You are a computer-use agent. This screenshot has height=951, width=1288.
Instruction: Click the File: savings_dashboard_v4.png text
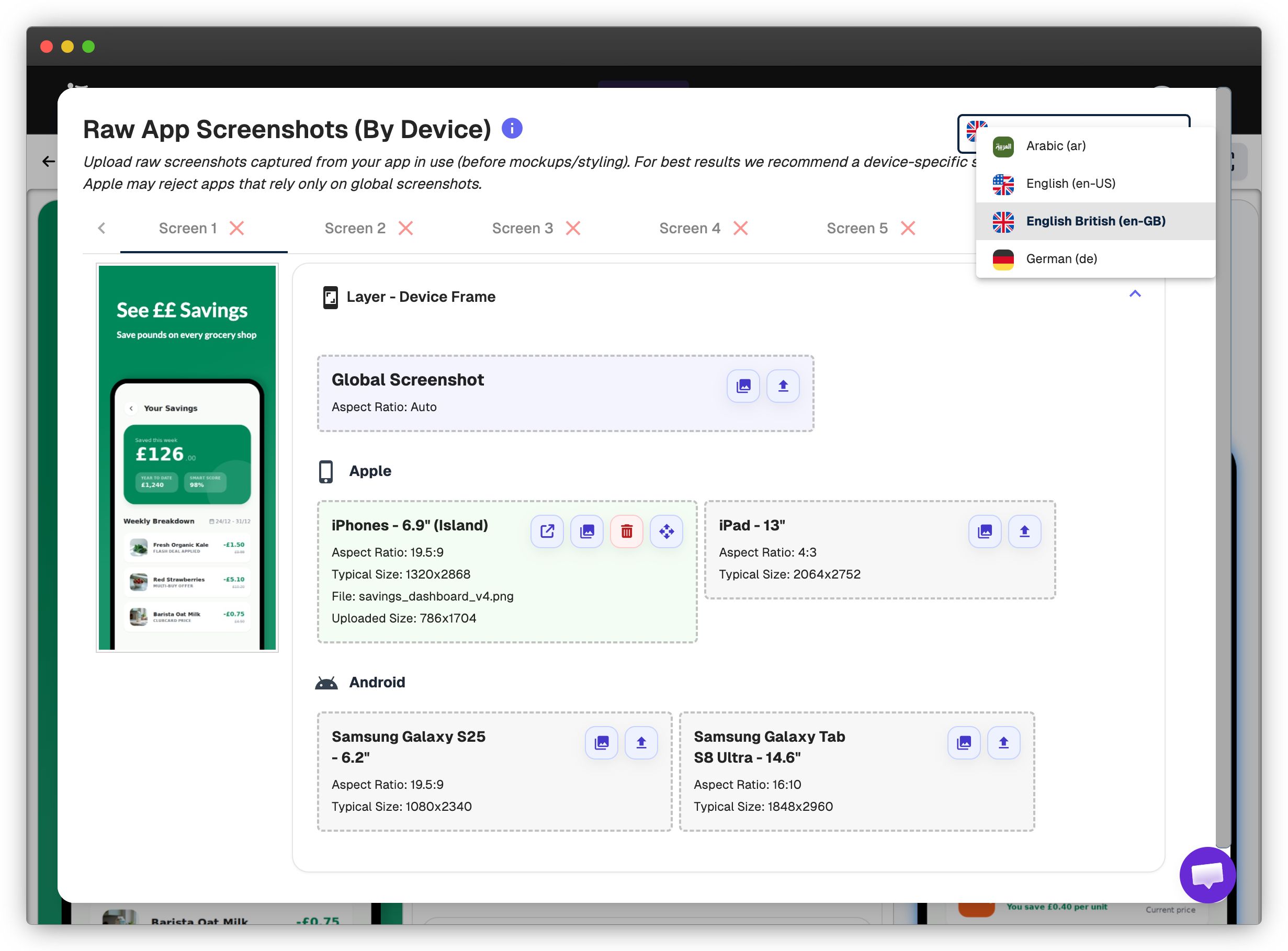coord(422,596)
